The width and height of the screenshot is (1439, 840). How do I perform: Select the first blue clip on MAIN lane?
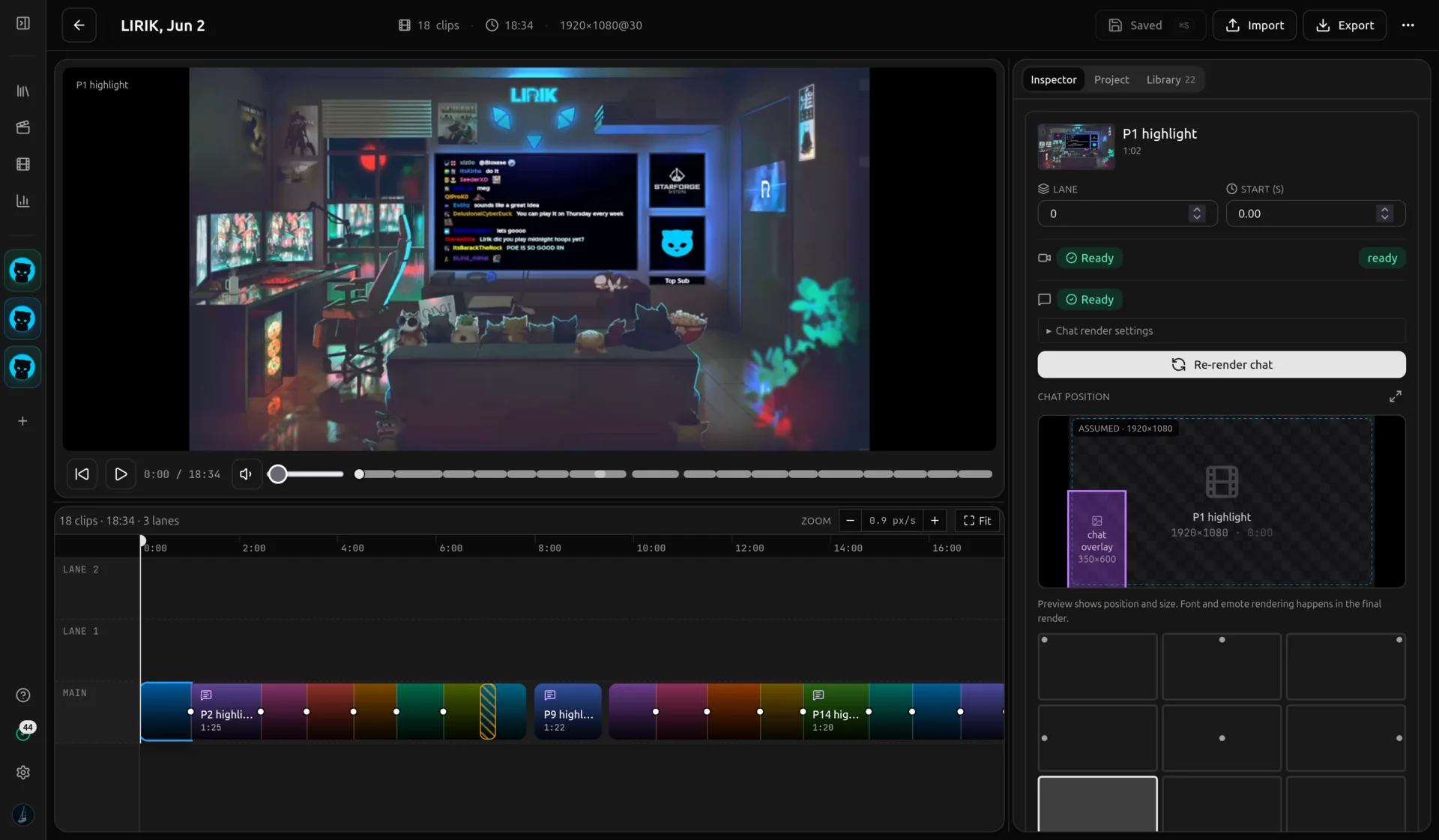(x=166, y=712)
